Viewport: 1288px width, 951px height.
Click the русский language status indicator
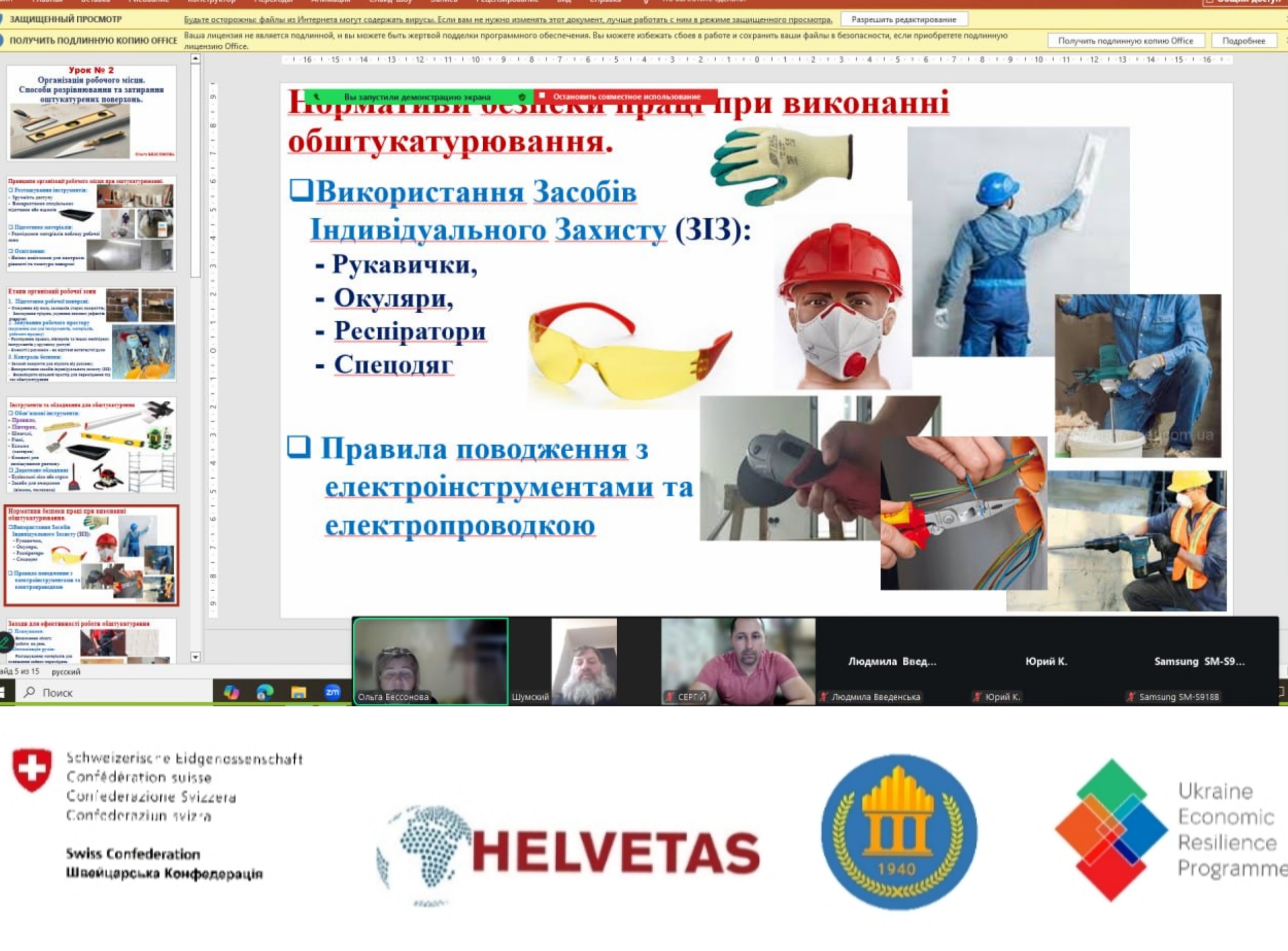(66, 672)
